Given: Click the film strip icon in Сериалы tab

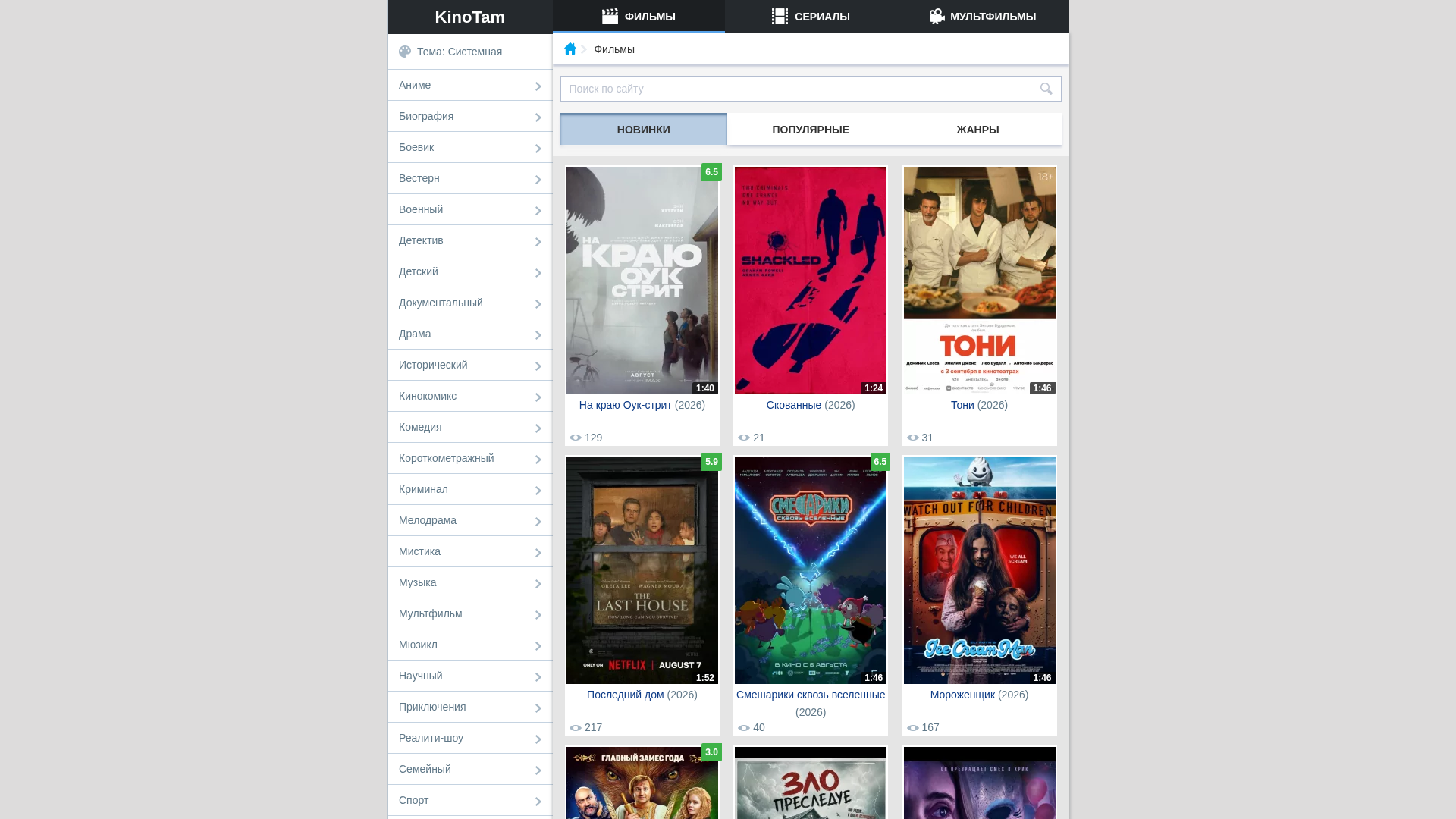Looking at the screenshot, I should coord(780,16).
